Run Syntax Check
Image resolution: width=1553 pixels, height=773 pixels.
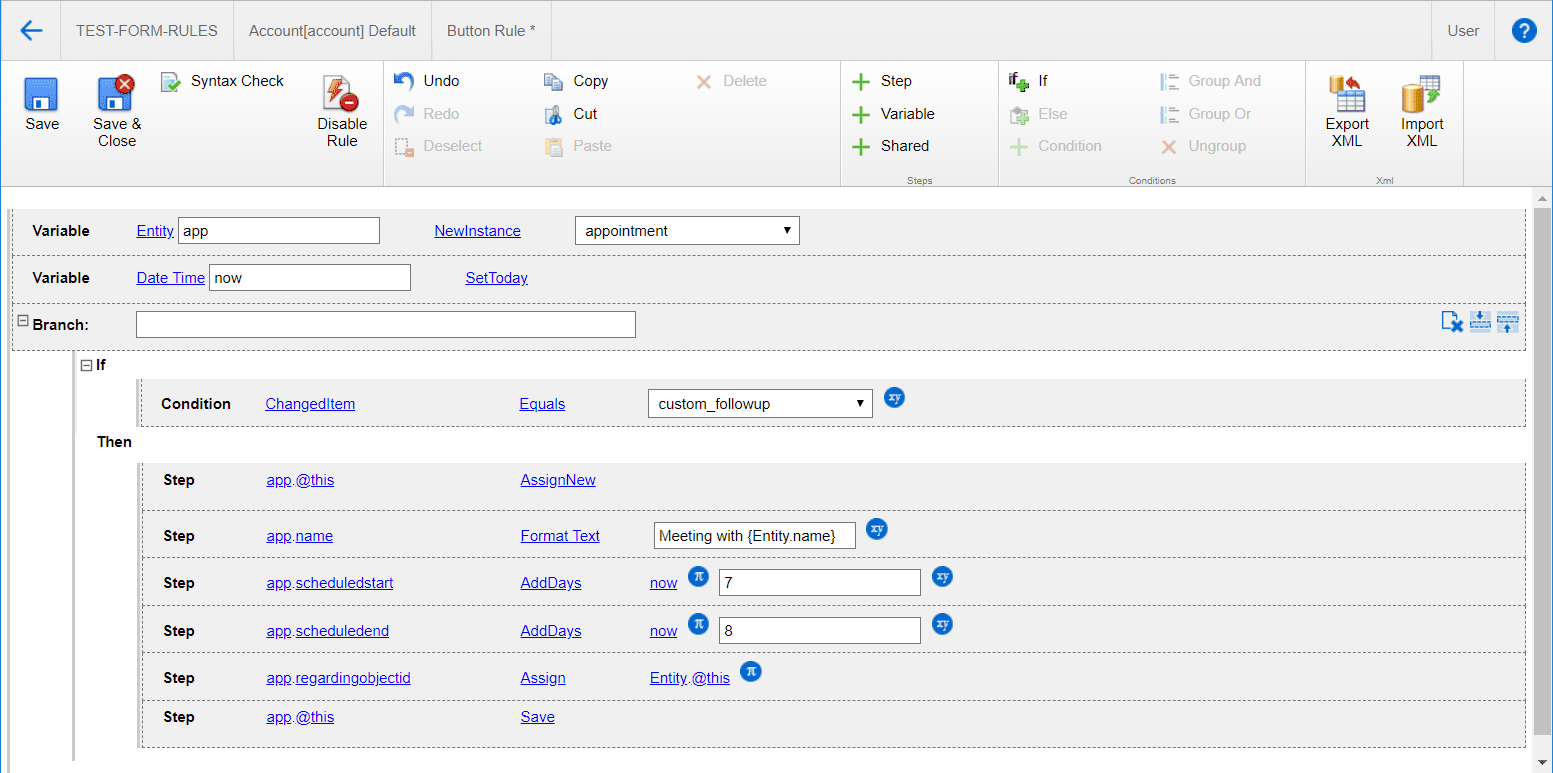coord(223,81)
